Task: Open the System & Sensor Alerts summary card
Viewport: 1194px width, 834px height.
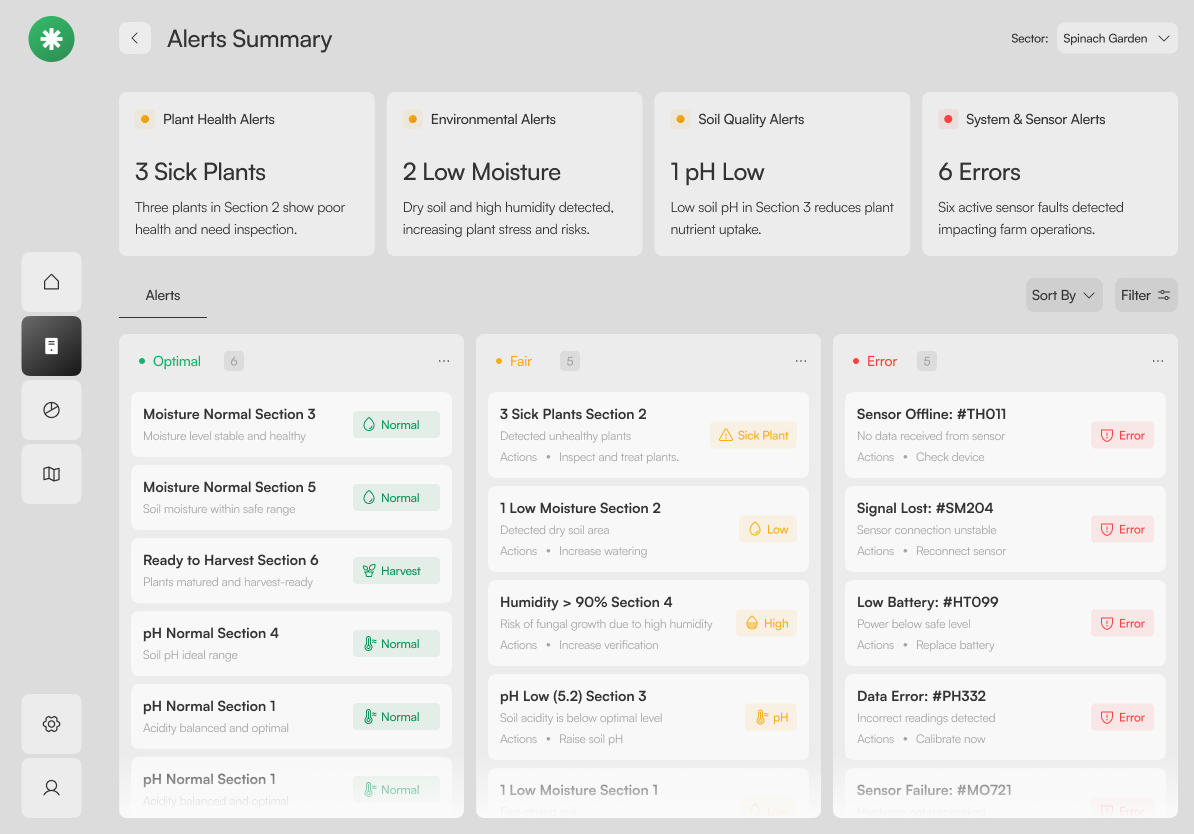Action: (1050, 174)
